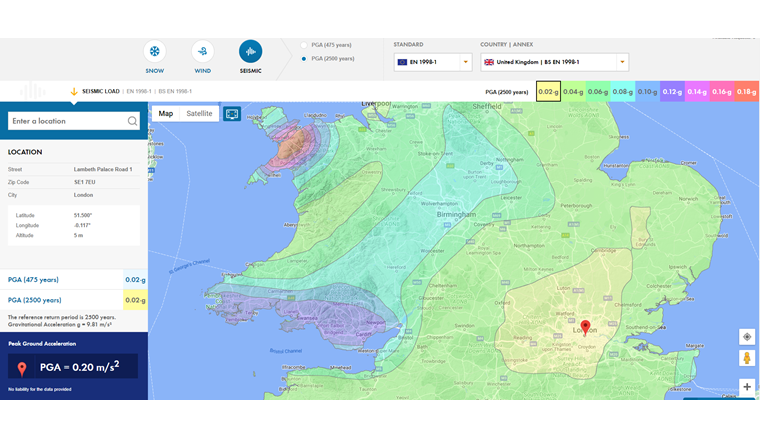Screen dimensions: 760x439
Task: Select the Seismic load icon
Action: [x=251, y=51]
